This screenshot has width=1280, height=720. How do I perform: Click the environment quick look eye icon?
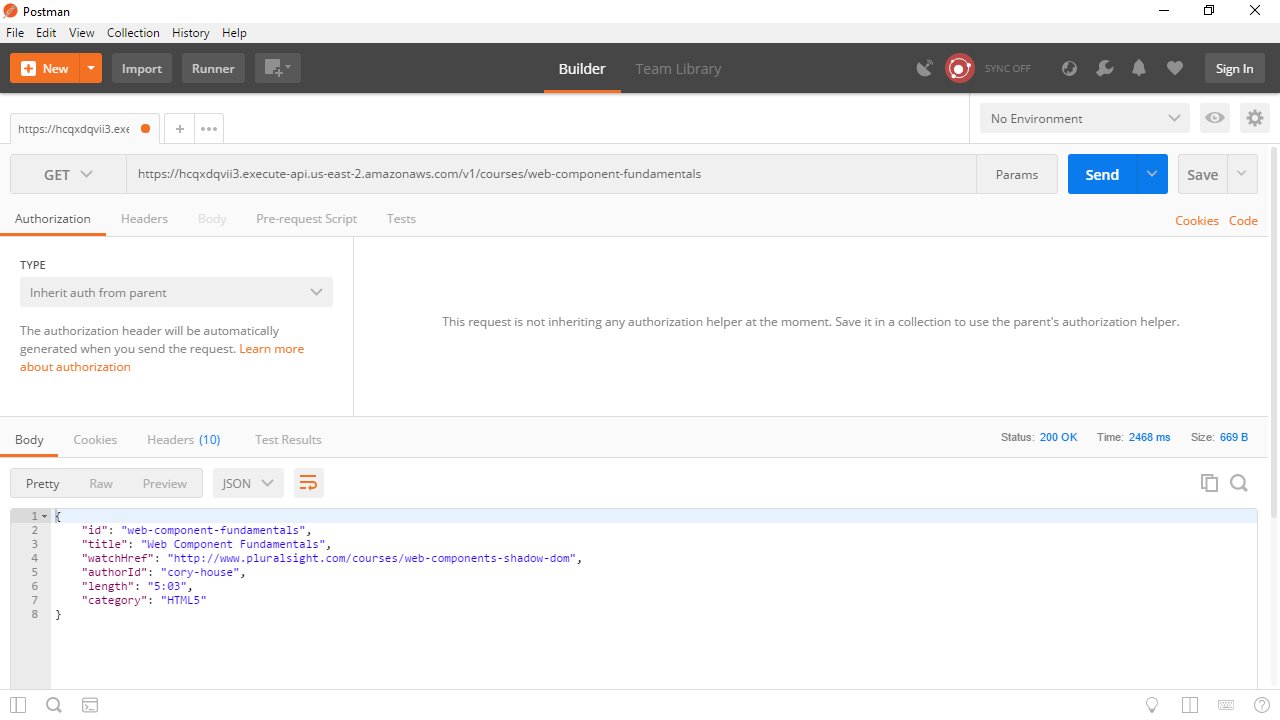1215,118
